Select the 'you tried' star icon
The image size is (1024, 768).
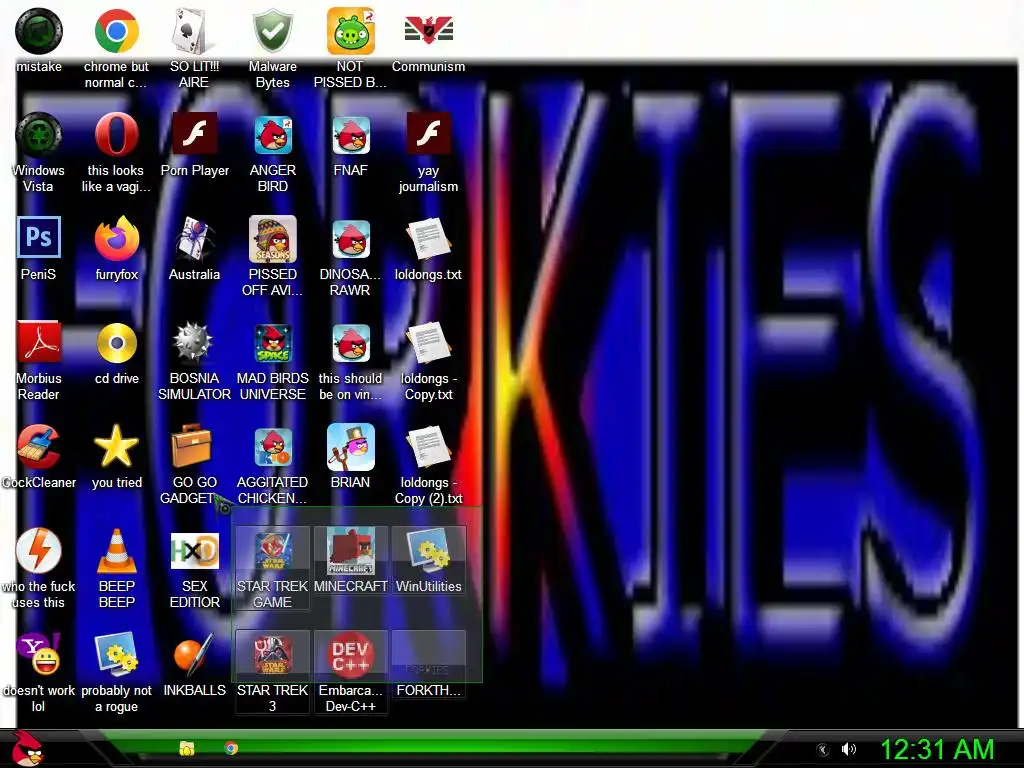tap(116, 447)
